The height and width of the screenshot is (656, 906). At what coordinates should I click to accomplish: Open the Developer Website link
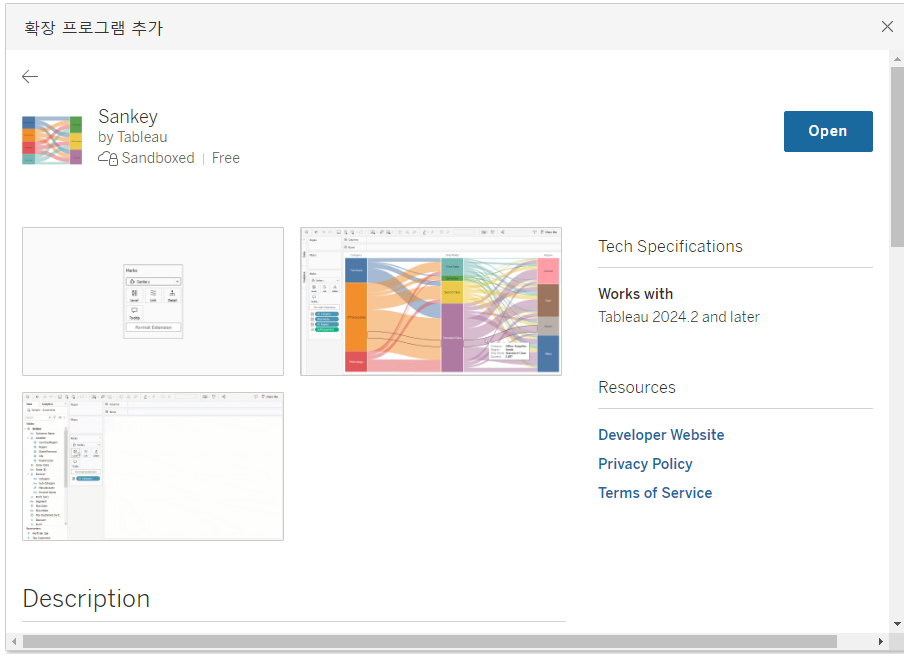tap(661, 435)
